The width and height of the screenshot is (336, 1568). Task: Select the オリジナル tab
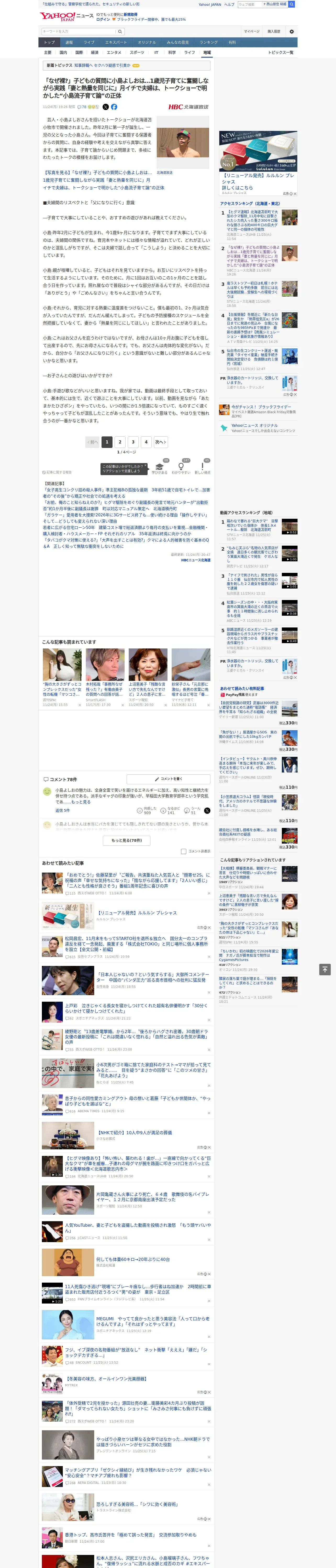click(x=147, y=43)
